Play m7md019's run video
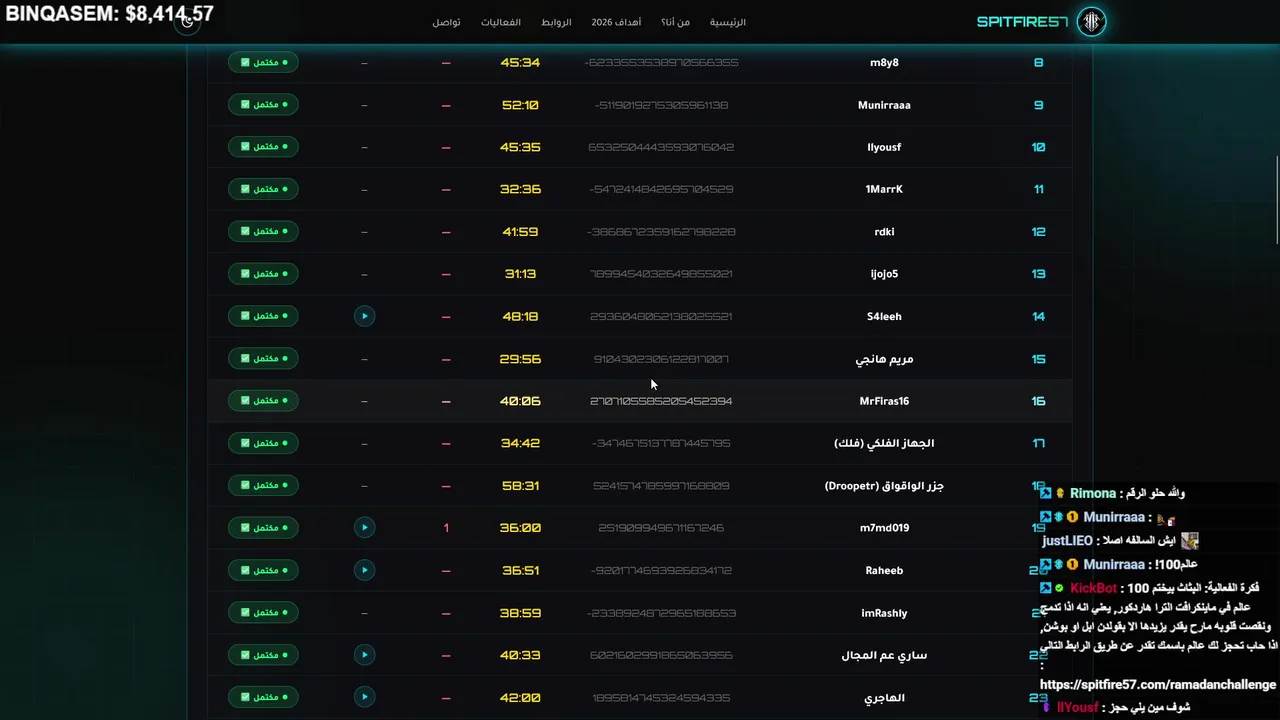The height and width of the screenshot is (720, 1280). pyautogui.click(x=364, y=527)
